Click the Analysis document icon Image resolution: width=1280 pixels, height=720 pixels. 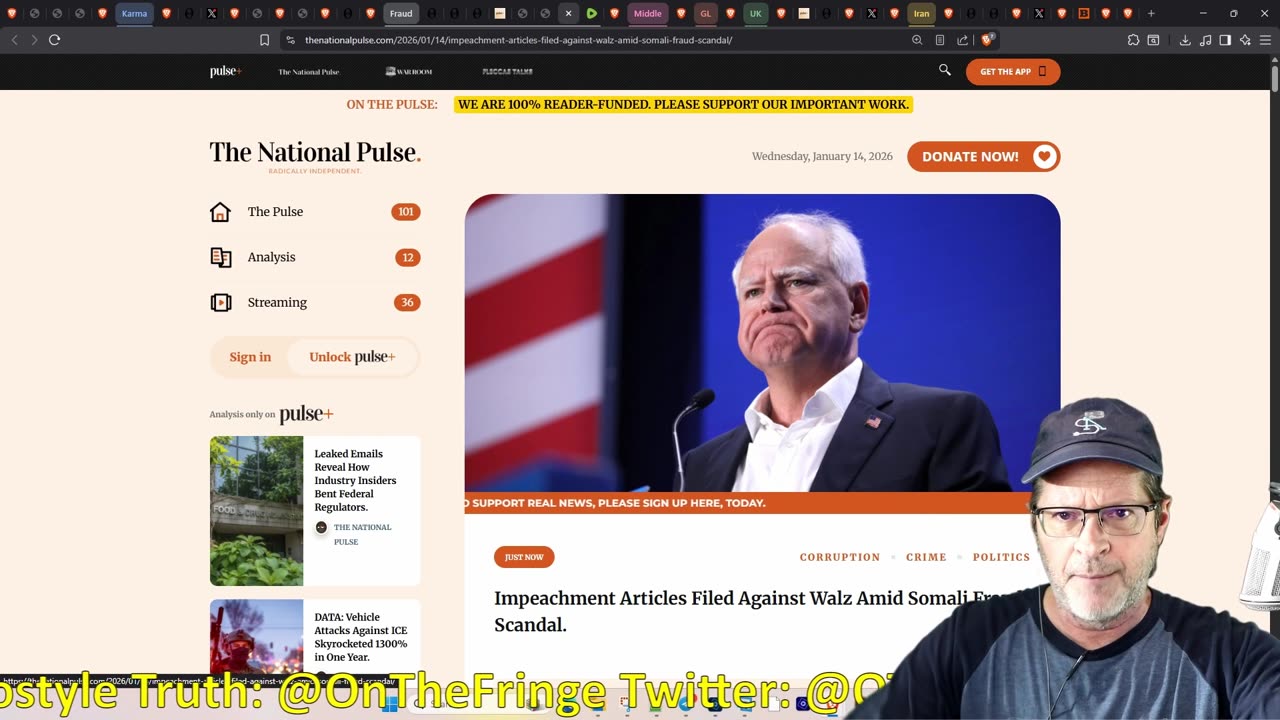[x=220, y=257]
